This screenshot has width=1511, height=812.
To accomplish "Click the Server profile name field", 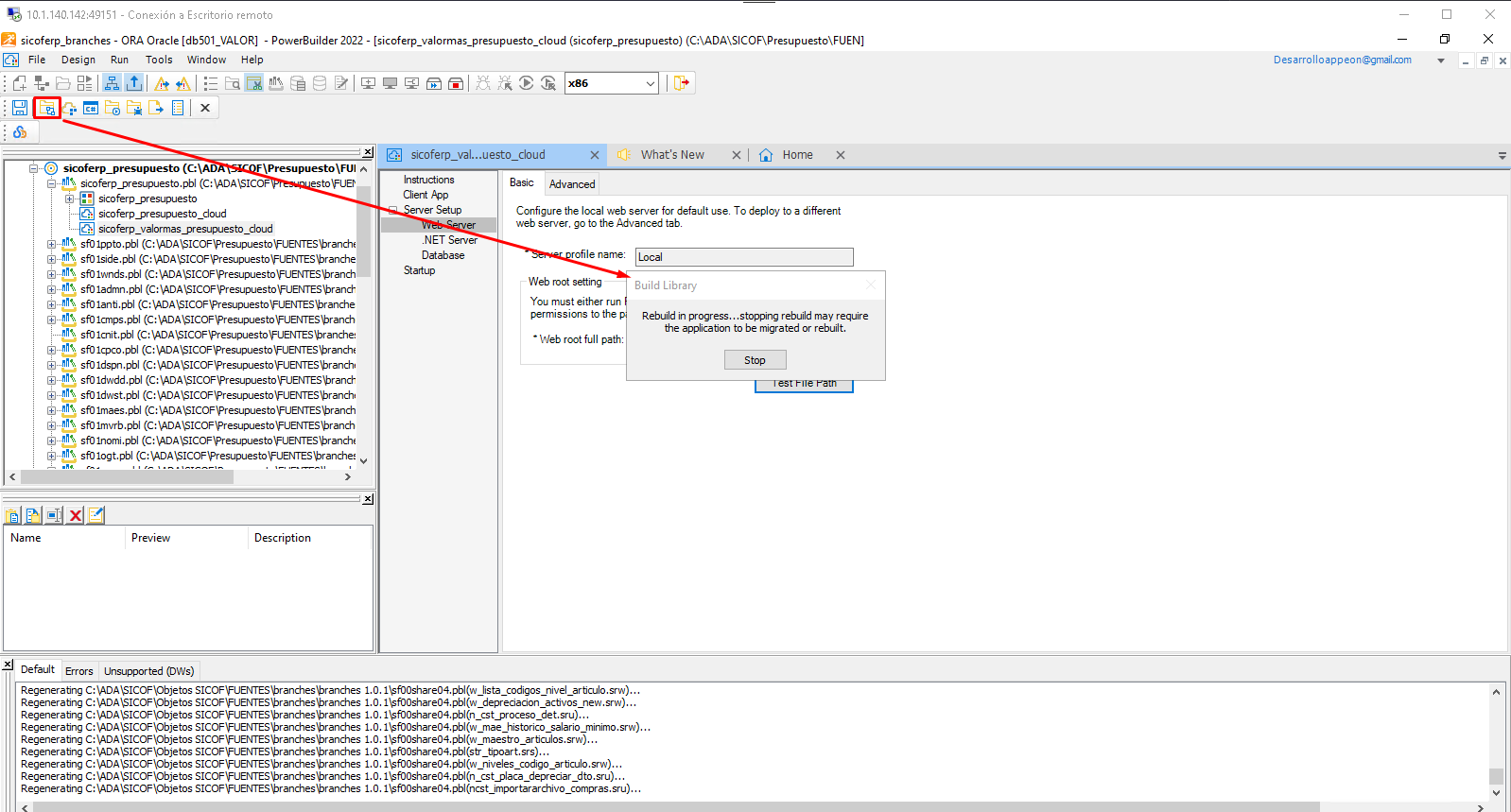I will [743, 257].
